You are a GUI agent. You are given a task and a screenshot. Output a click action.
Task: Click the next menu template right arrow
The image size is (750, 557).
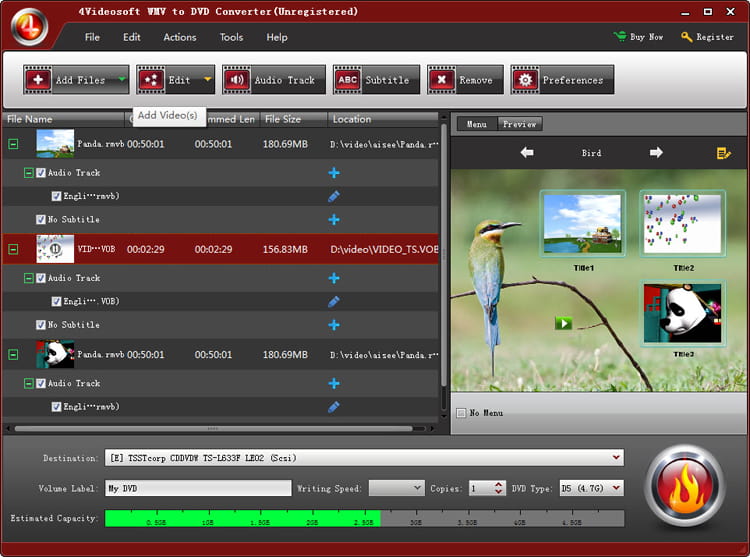coord(656,153)
